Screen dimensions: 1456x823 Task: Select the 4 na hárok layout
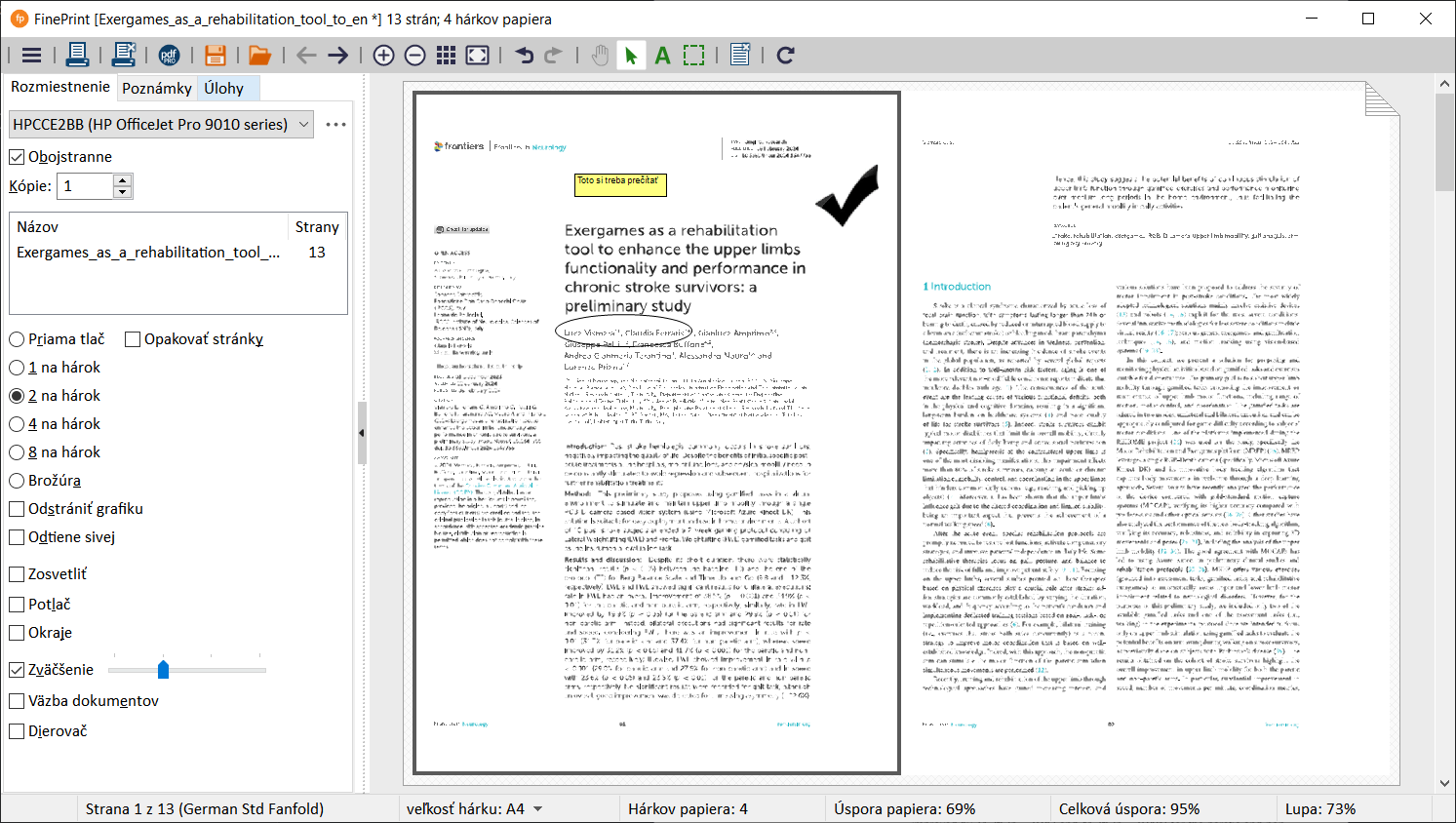point(17,424)
